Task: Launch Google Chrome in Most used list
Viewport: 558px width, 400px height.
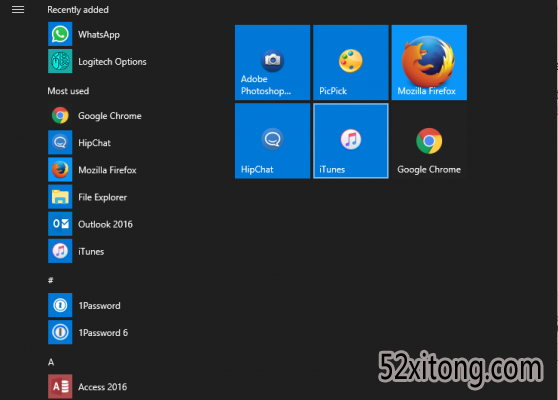Action: coord(60,116)
